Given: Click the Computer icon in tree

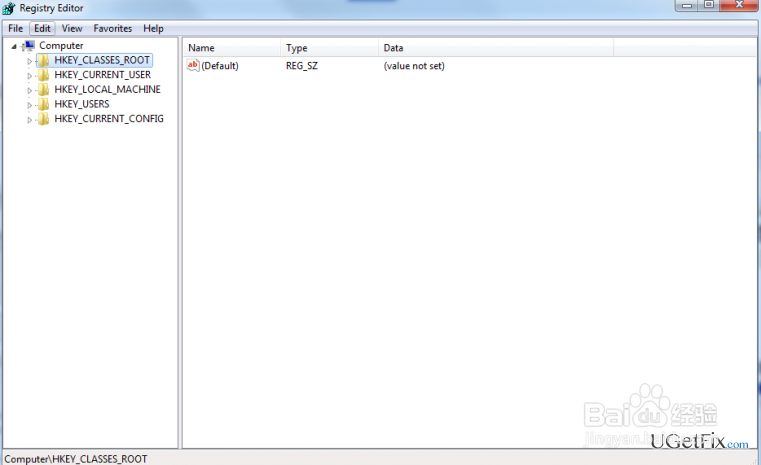Looking at the screenshot, I should coord(29,46).
